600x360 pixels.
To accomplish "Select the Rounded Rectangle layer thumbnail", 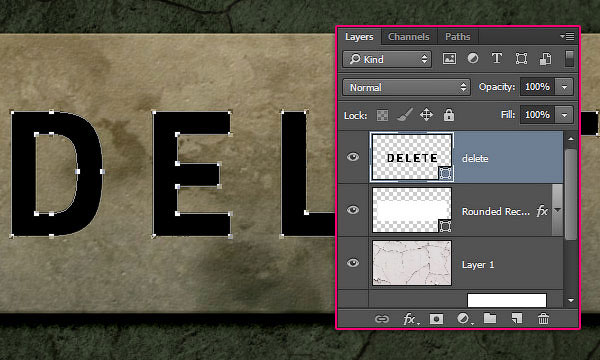I will tap(412, 210).
